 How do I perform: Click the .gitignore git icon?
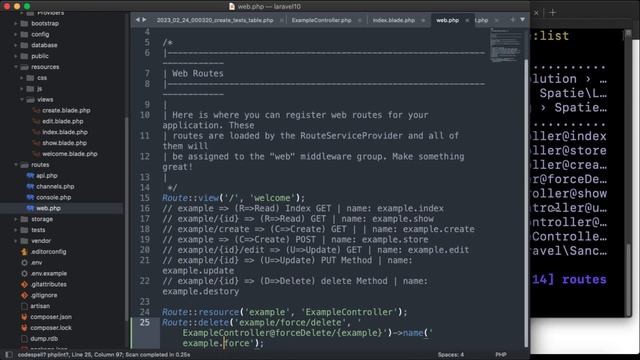pos(24,295)
